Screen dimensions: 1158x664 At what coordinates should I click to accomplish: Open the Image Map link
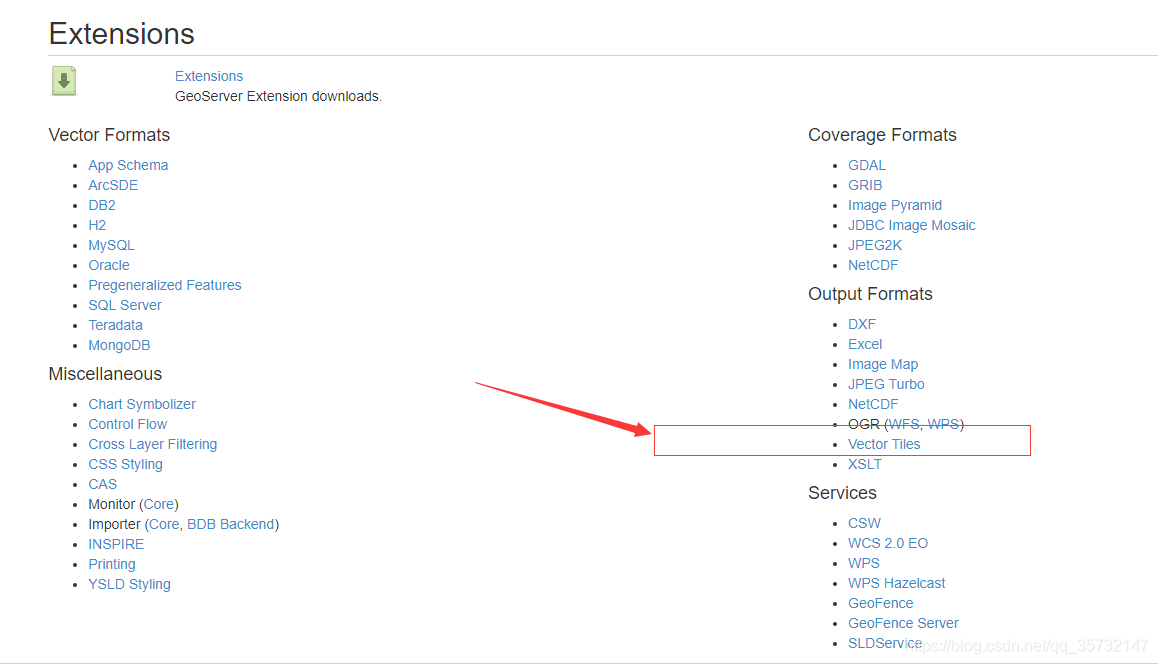[x=883, y=364]
